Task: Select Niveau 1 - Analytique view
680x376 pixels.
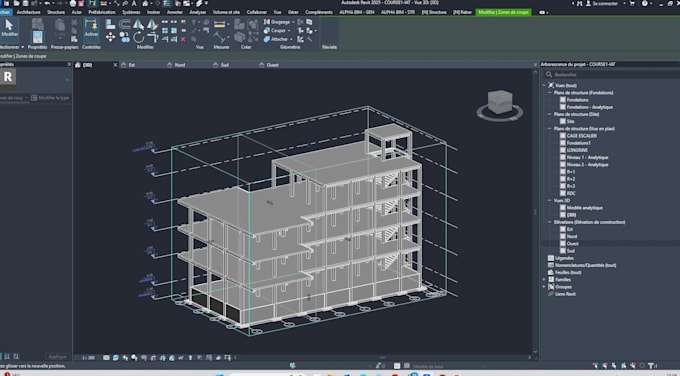Action: point(587,157)
